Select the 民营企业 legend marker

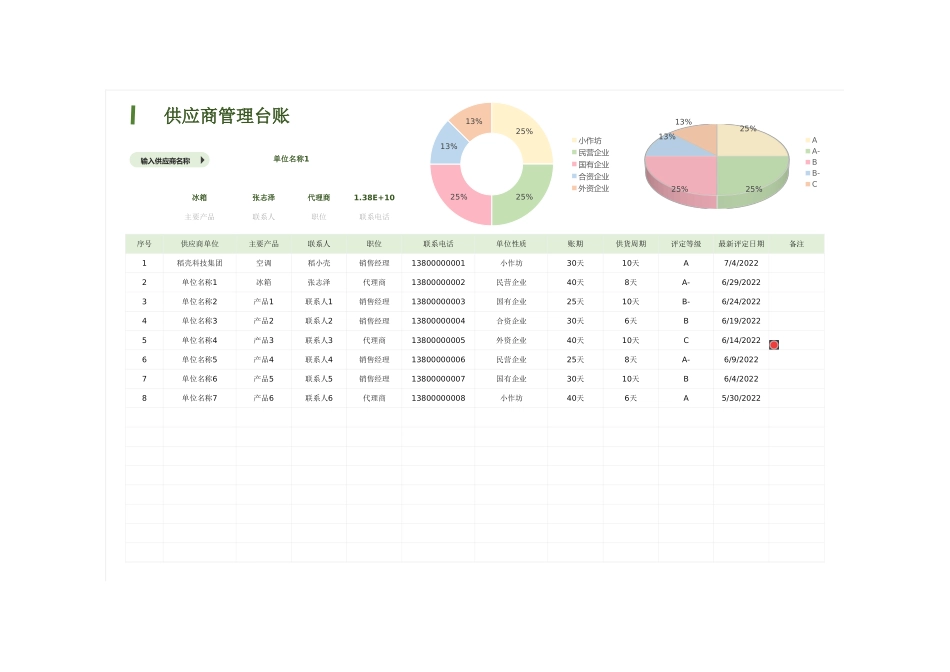pos(573,152)
